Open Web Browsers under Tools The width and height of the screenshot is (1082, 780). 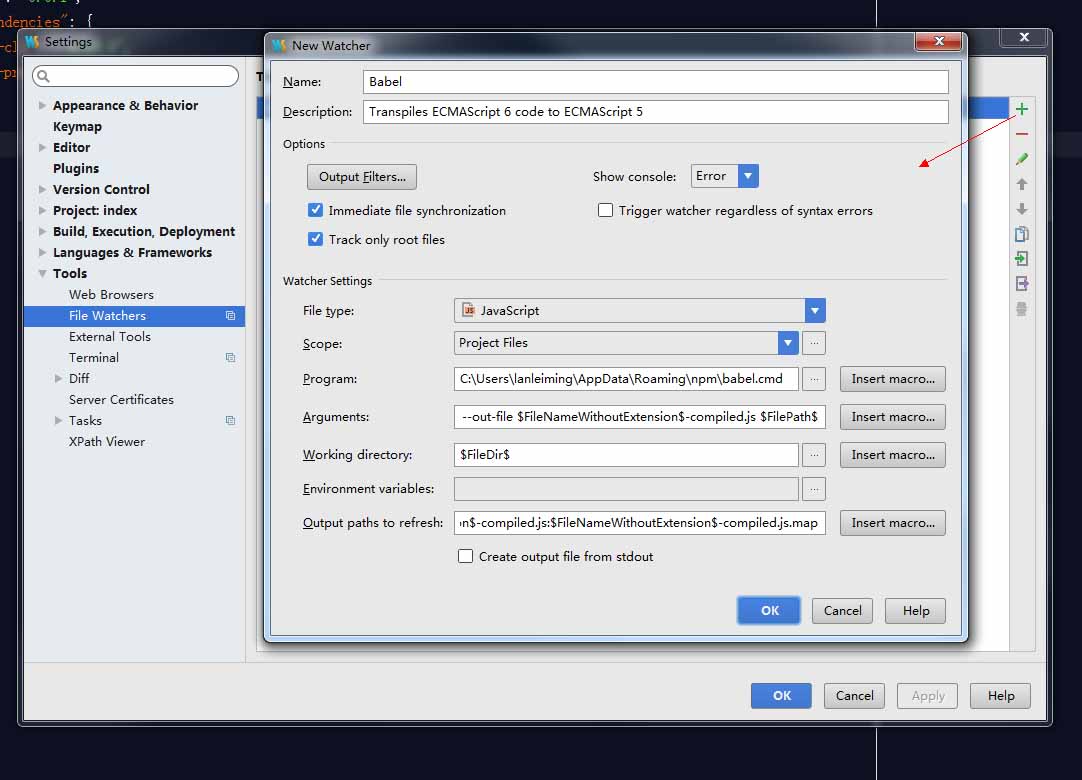(x=111, y=295)
